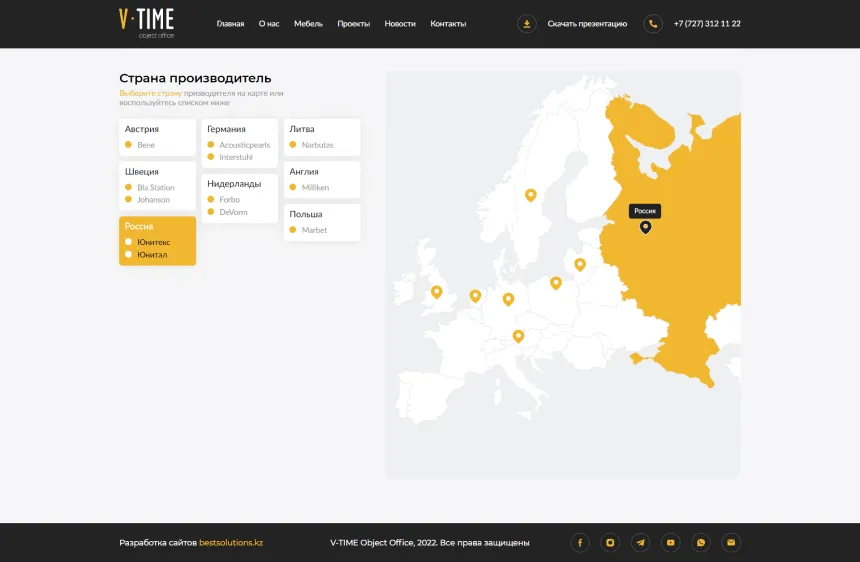Click the V-TIME Object Office, 2022 copyright text
Screen dimensions: 860x562
pyautogui.click(x=429, y=542)
